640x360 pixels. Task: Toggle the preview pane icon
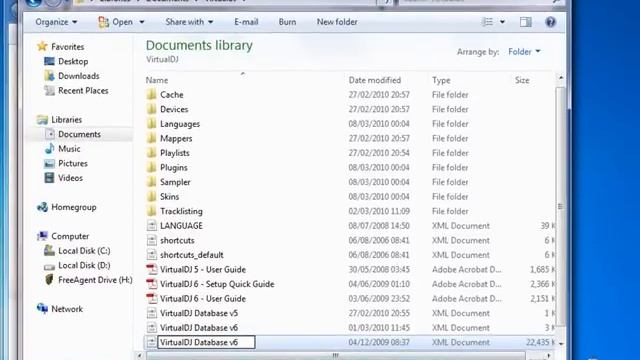(x=525, y=22)
